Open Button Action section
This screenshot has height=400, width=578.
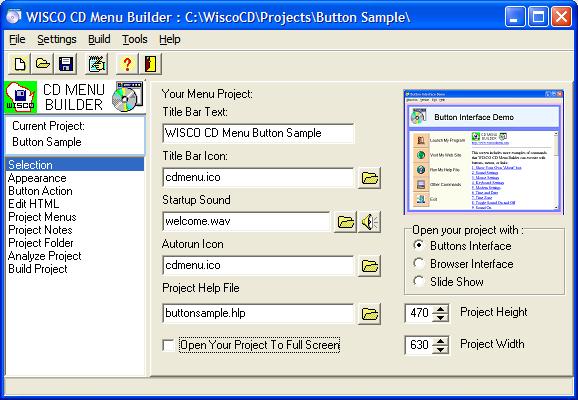[75, 191]
